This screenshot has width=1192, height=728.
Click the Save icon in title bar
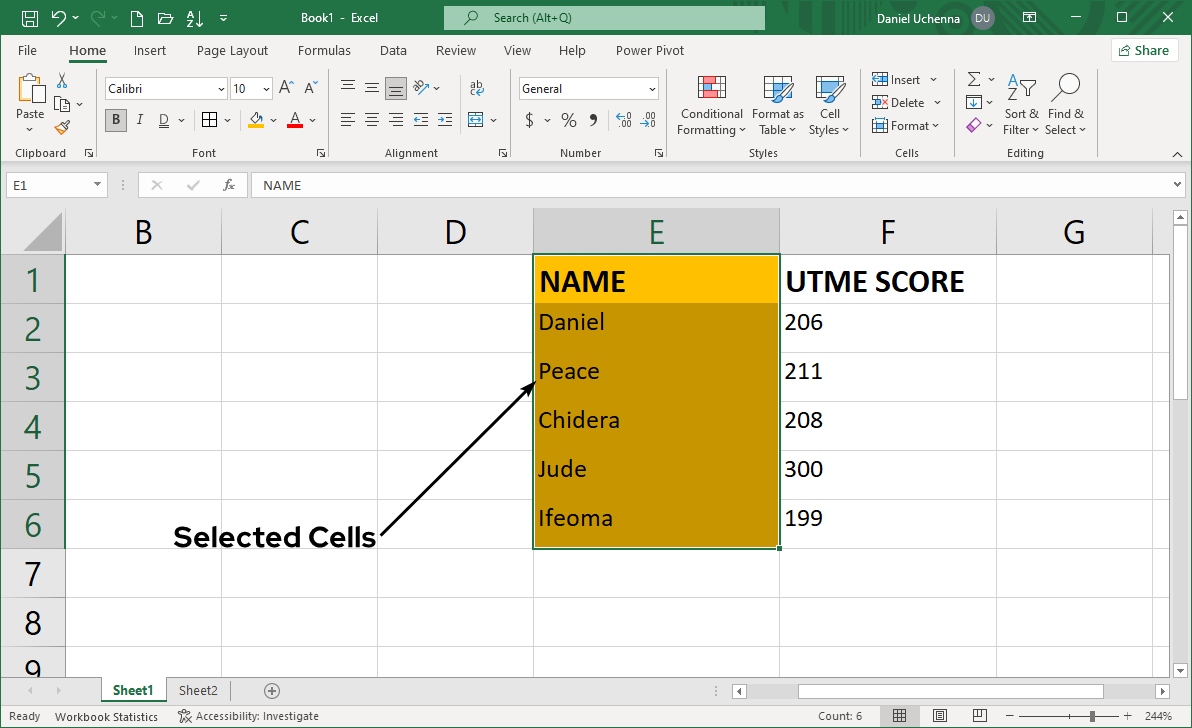(30, 18)
